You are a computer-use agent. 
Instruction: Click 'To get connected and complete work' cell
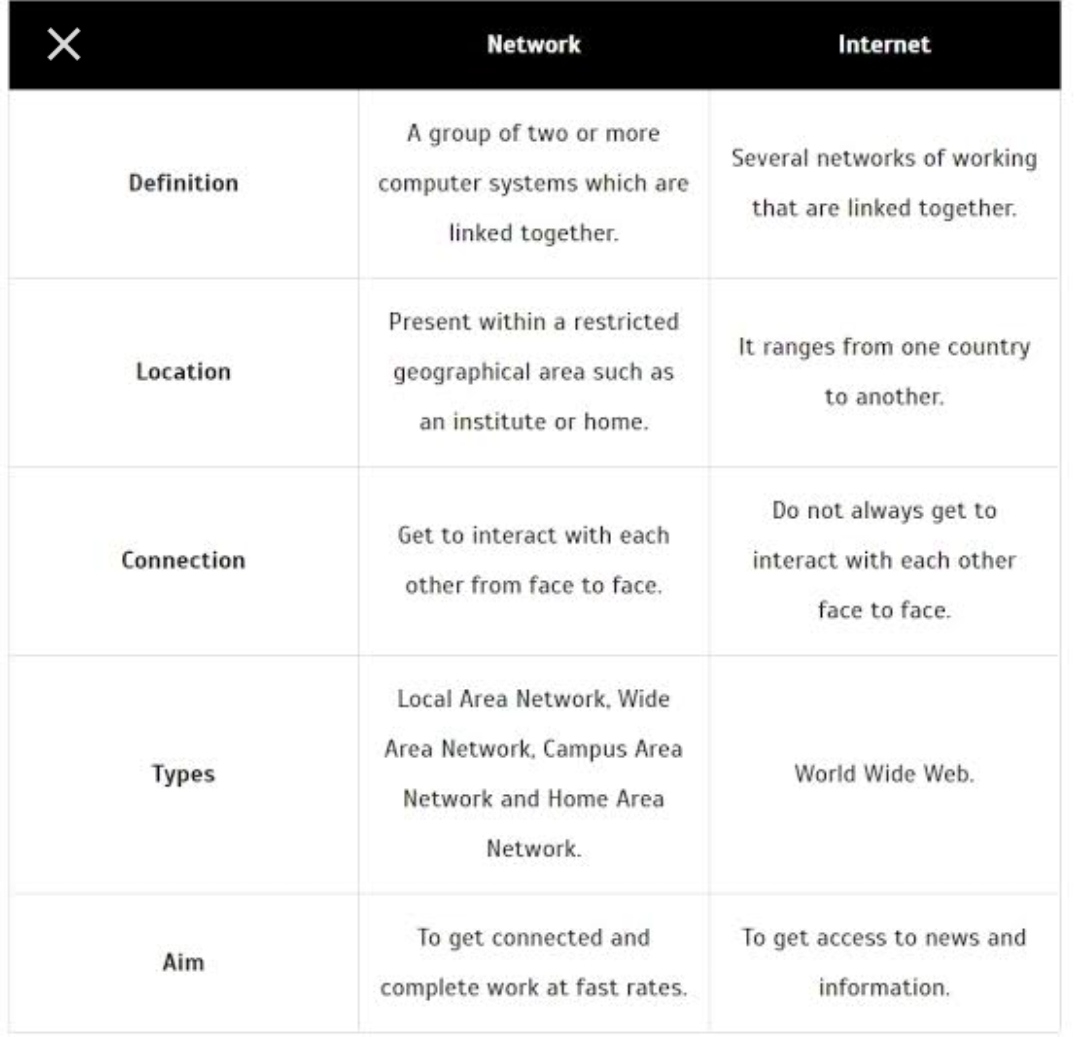coord(534,962)
